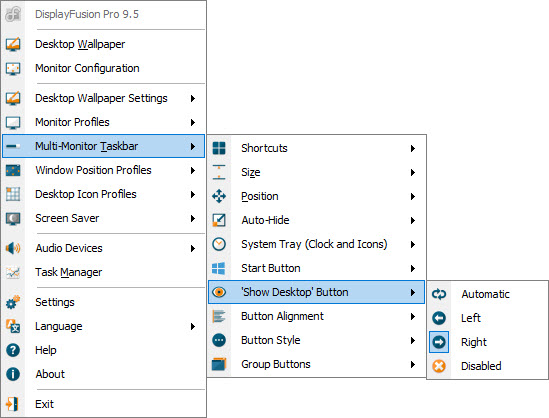549x418 pixels.
Task: Click the Audio Devices speaker icon
Action: [13, 248]
